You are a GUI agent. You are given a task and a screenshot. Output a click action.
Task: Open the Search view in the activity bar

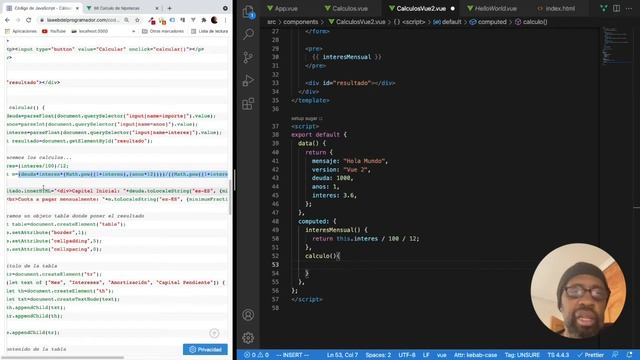pyautogui.click(x=248, y=34)
